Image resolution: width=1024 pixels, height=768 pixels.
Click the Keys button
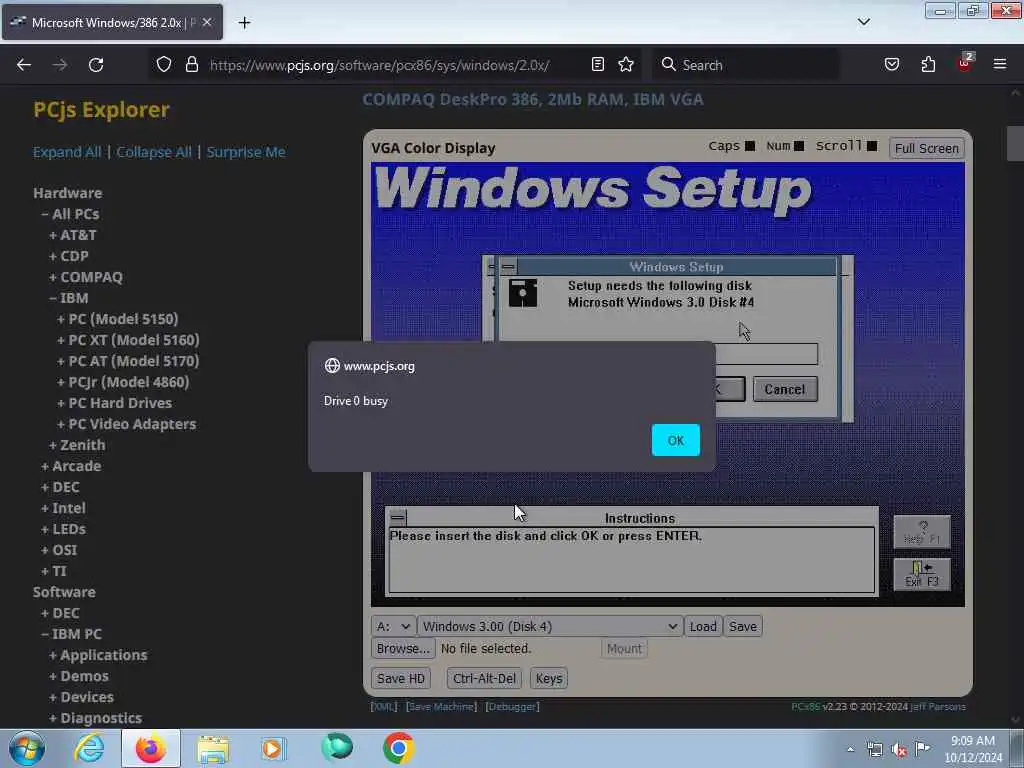click(549, 679)
